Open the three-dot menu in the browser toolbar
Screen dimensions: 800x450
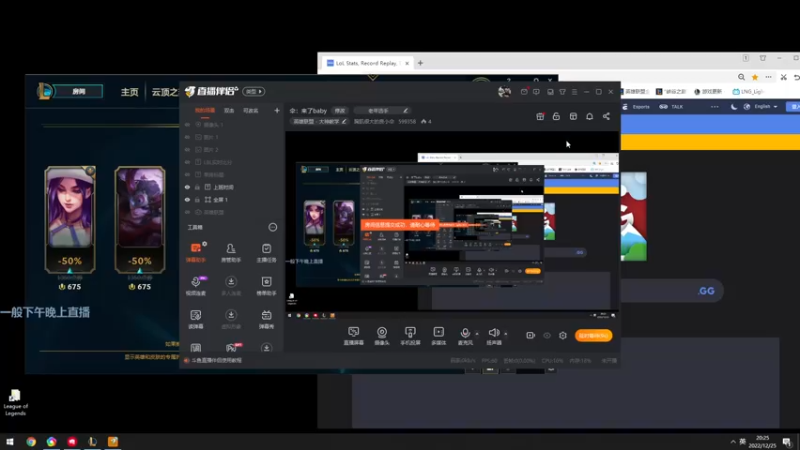[x=768, y=77]
